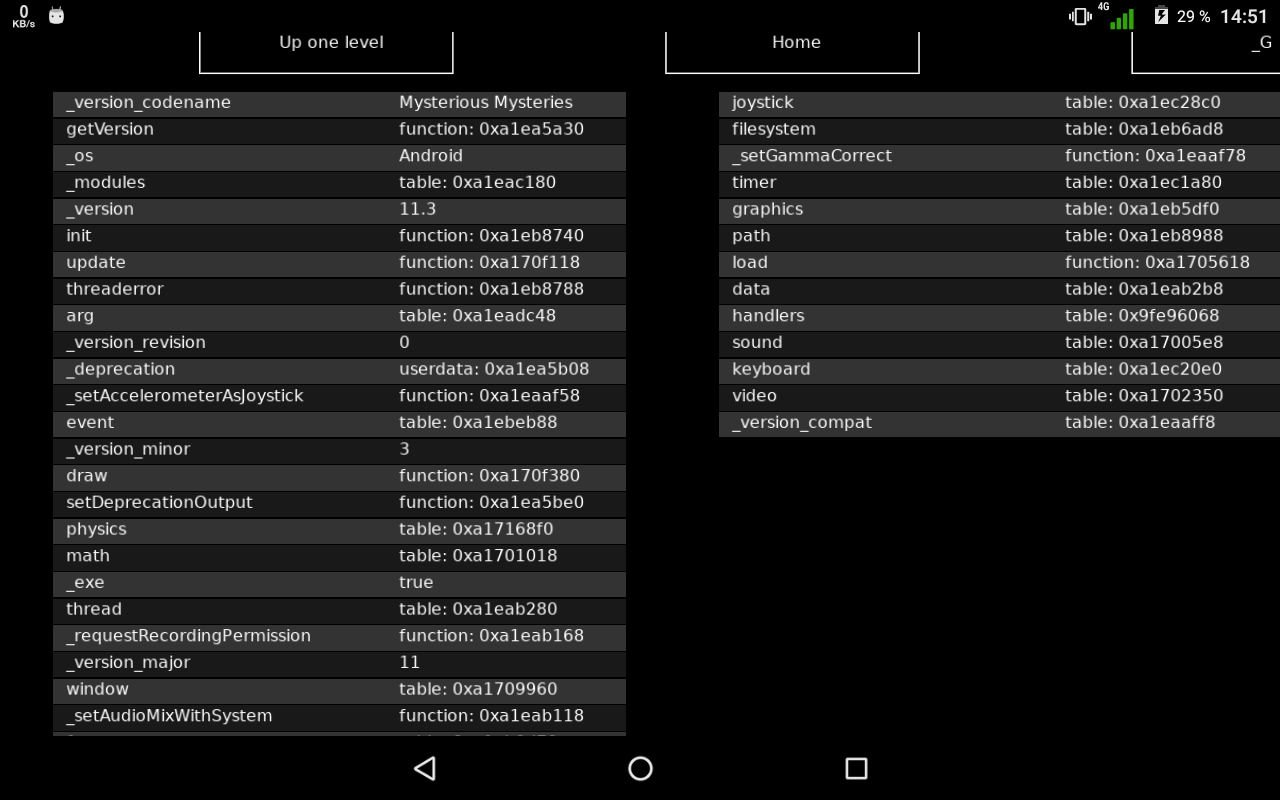
Task: Tap the Home button
Action: tap(792, 52)
